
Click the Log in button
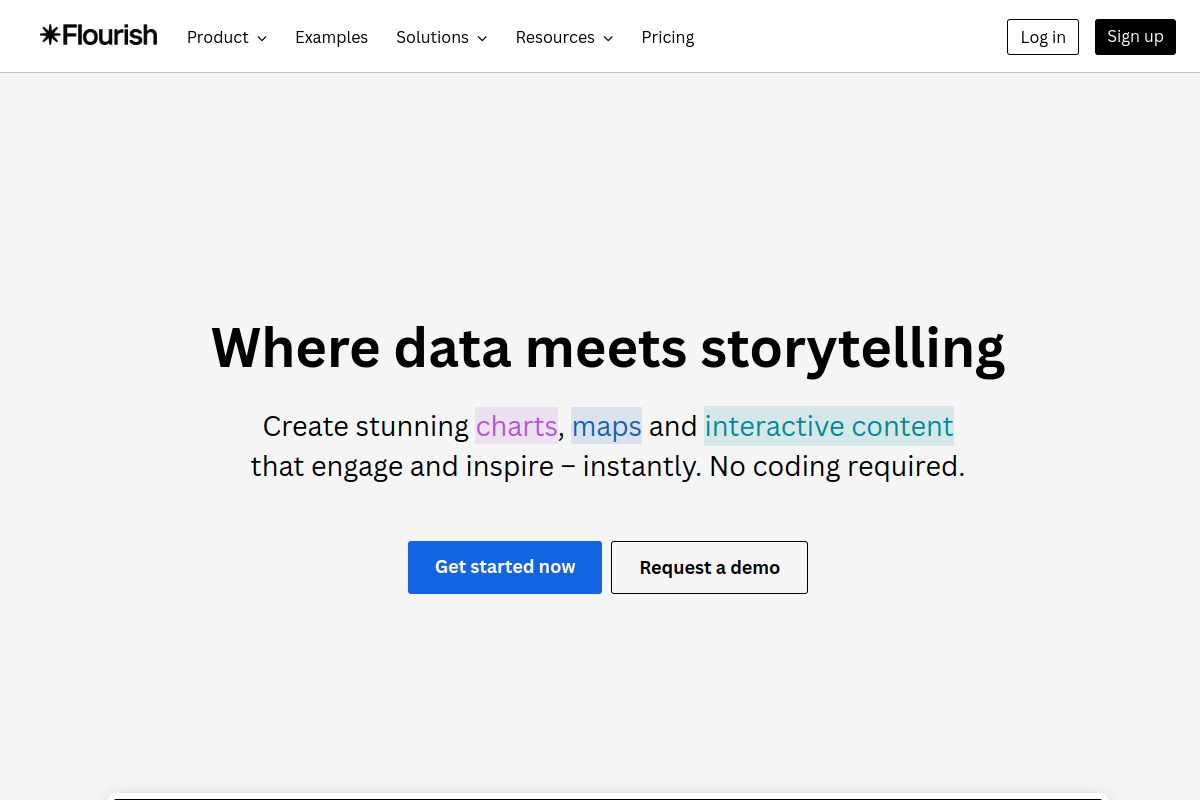(1043, 37)
